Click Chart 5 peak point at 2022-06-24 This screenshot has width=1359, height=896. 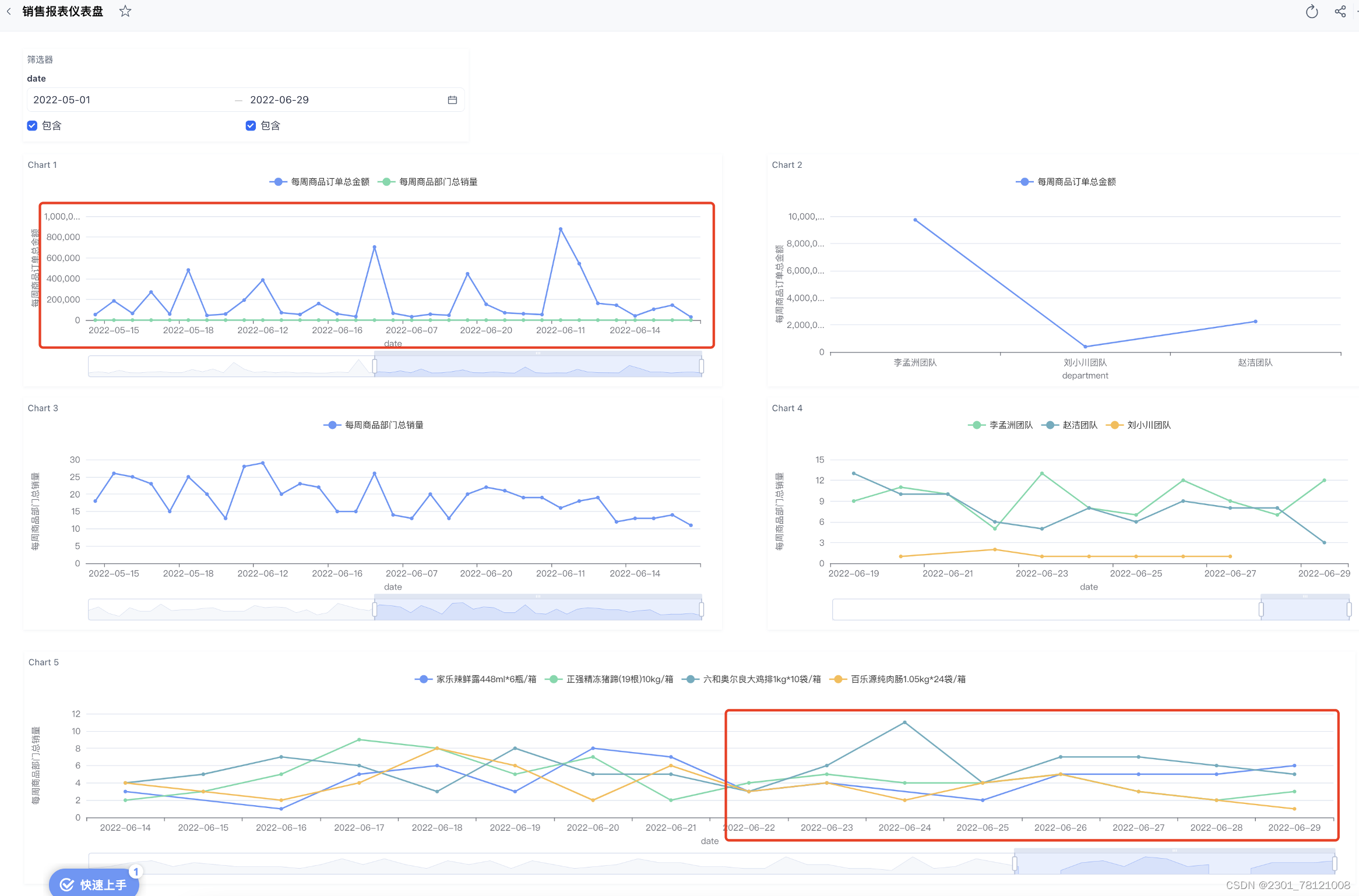(x=905, y=722)
